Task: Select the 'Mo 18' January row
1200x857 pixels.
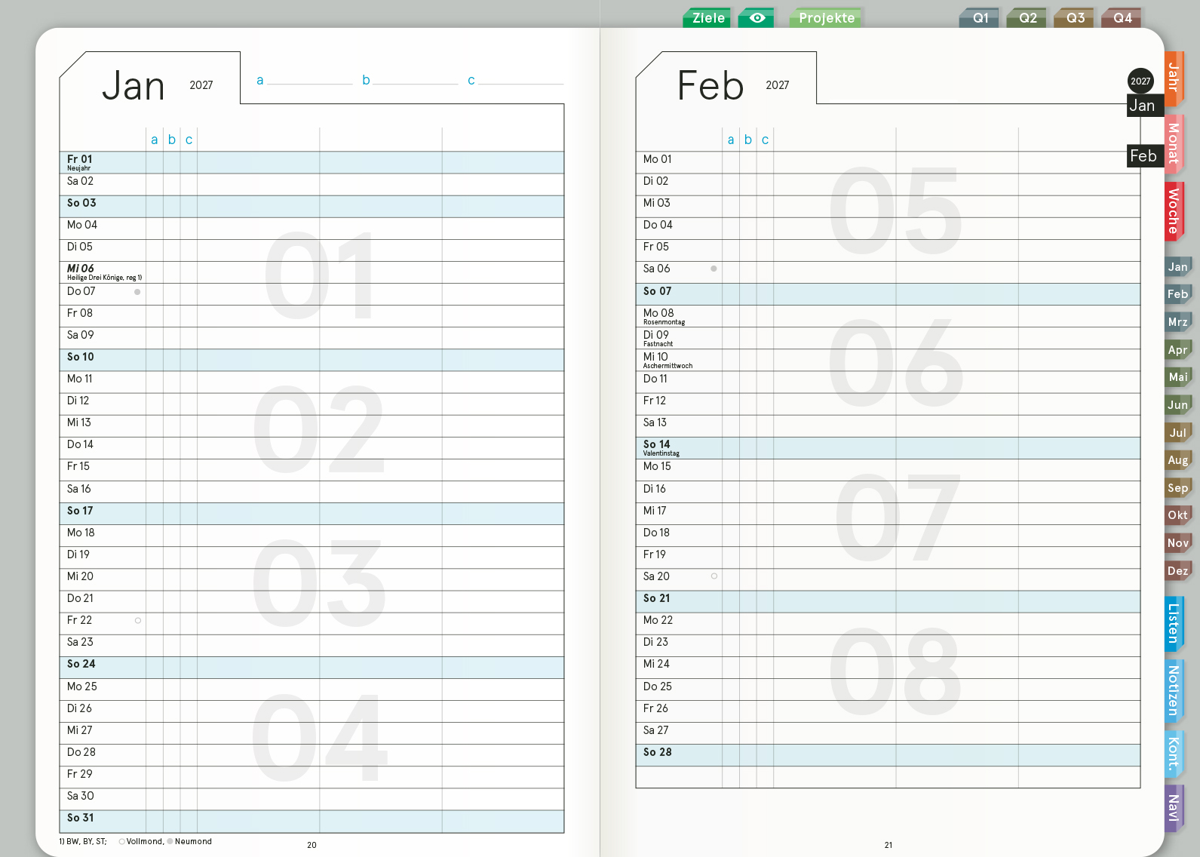Action: click(x=312, y=536)
